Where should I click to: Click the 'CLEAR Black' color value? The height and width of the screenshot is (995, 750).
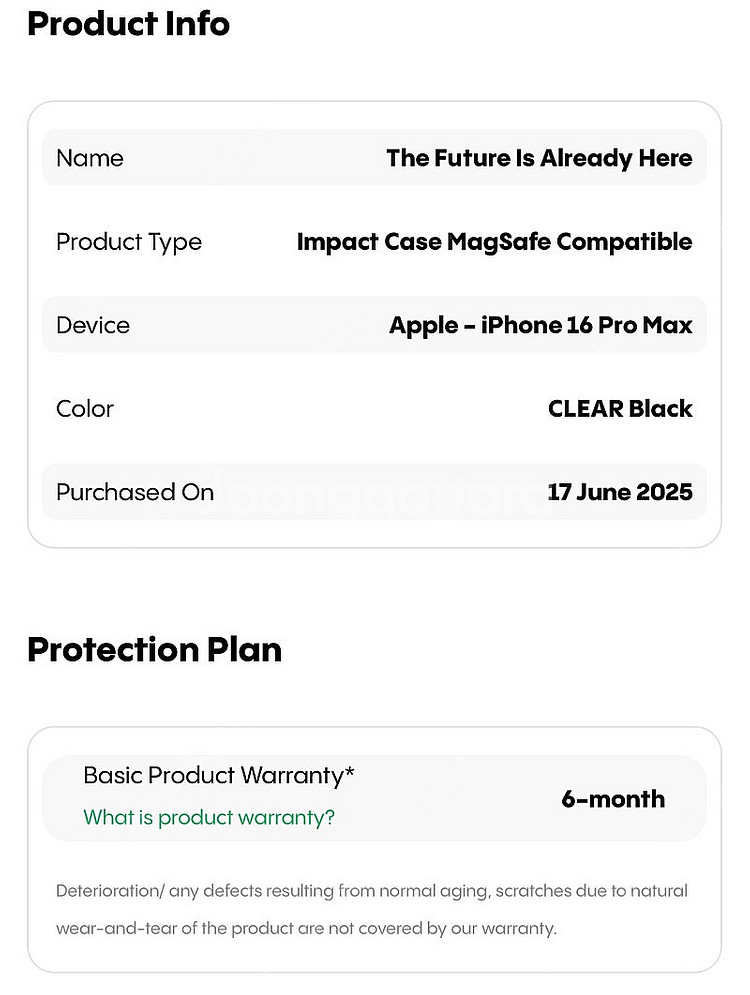pyautogui.click(x=620, y=409)
